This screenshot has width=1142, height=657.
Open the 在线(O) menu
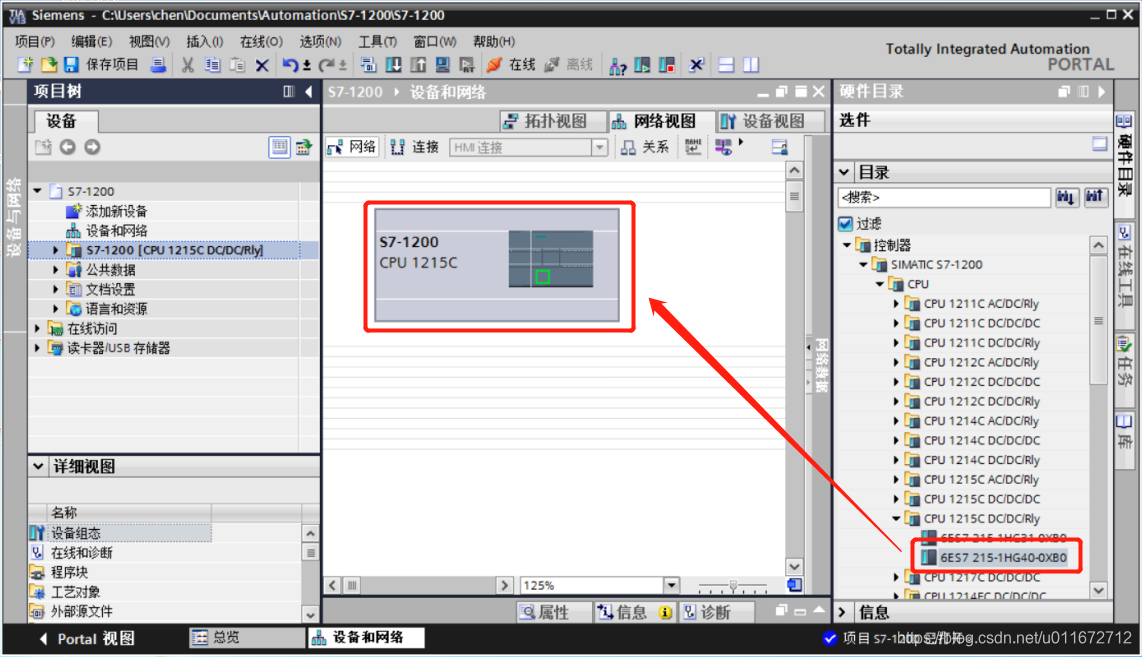click(x=261, y=42)
